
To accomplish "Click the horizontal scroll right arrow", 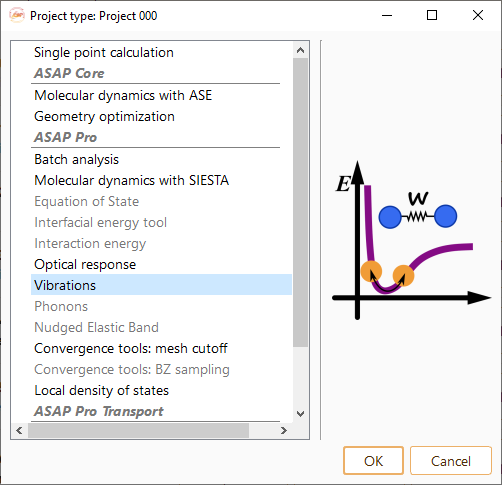I will [x=283, y=430].
